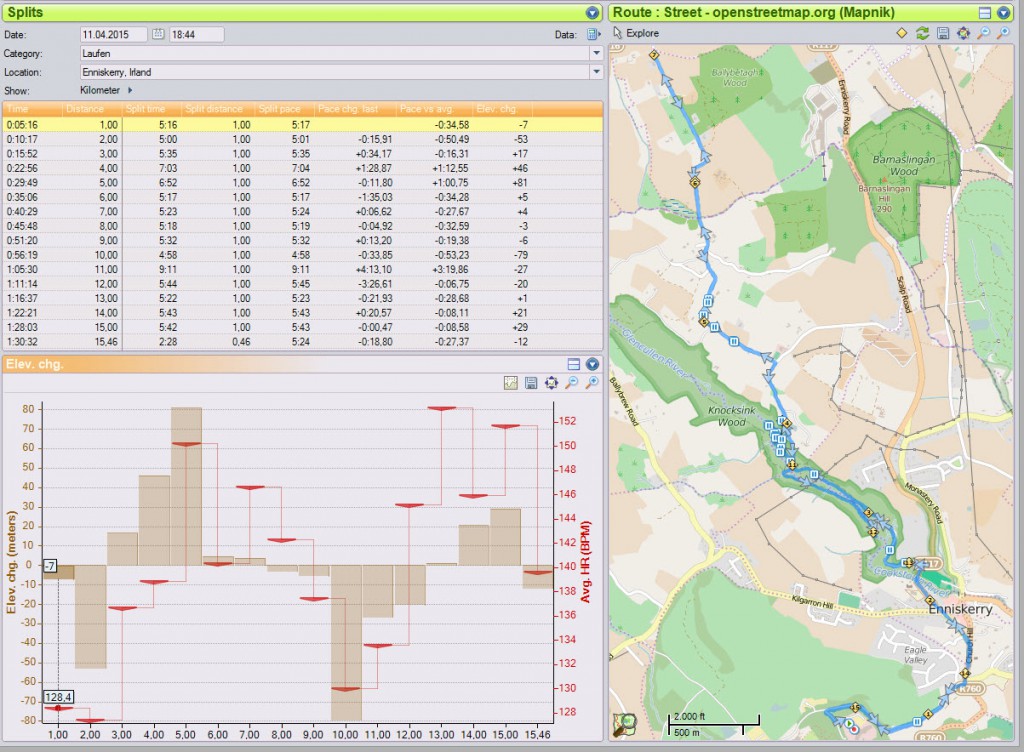Sort by the Elev. chg. column header

[503, 109]
